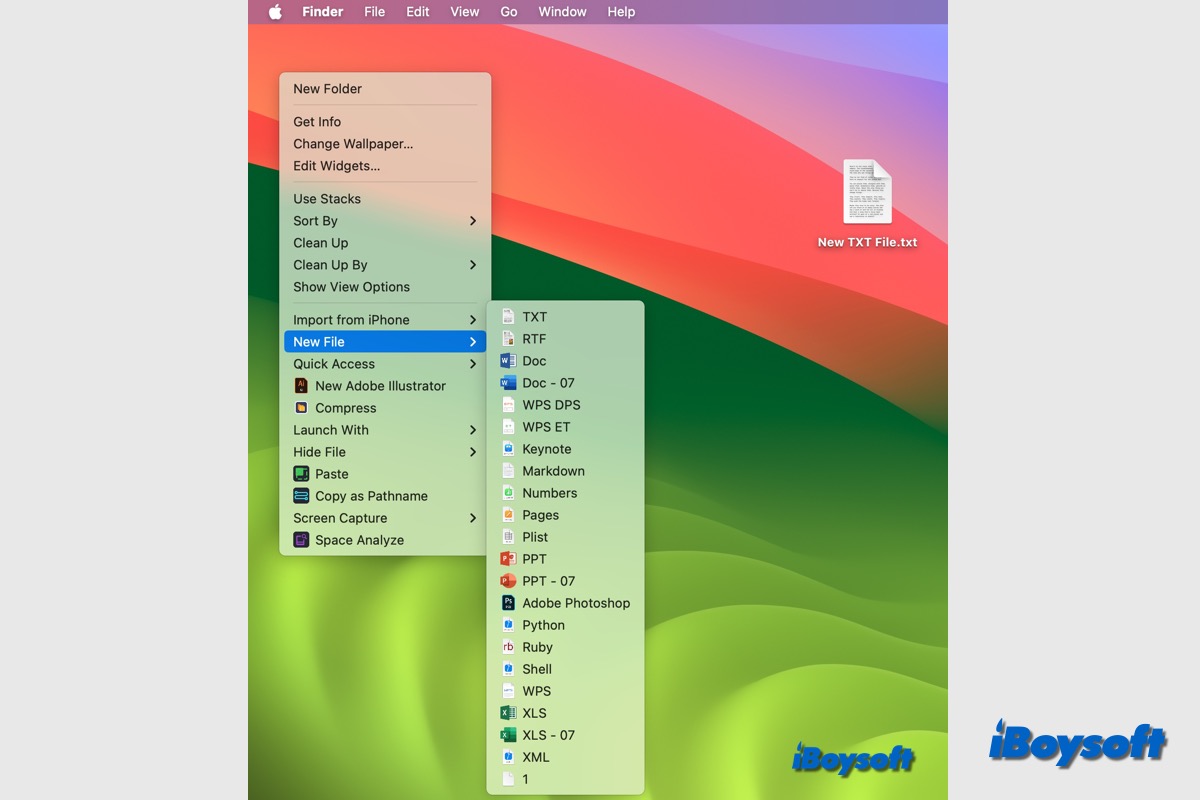Viewport: 1200px width, 800px height.
Task: Create a new Ruby file
Action: pyautogui.click(x=538, y=646)
